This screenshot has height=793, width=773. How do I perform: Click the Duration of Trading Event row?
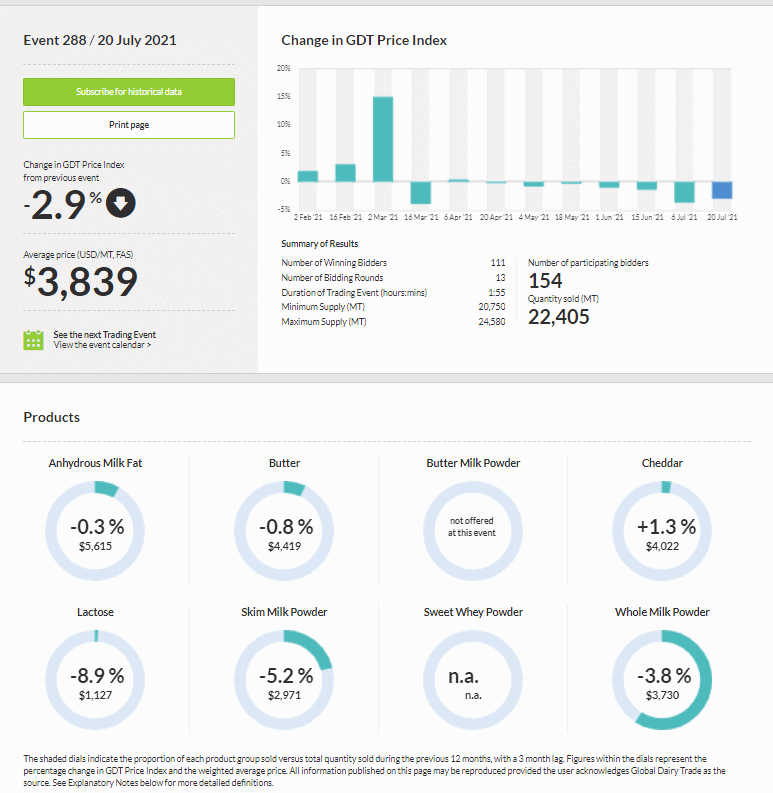coord(393,293)
